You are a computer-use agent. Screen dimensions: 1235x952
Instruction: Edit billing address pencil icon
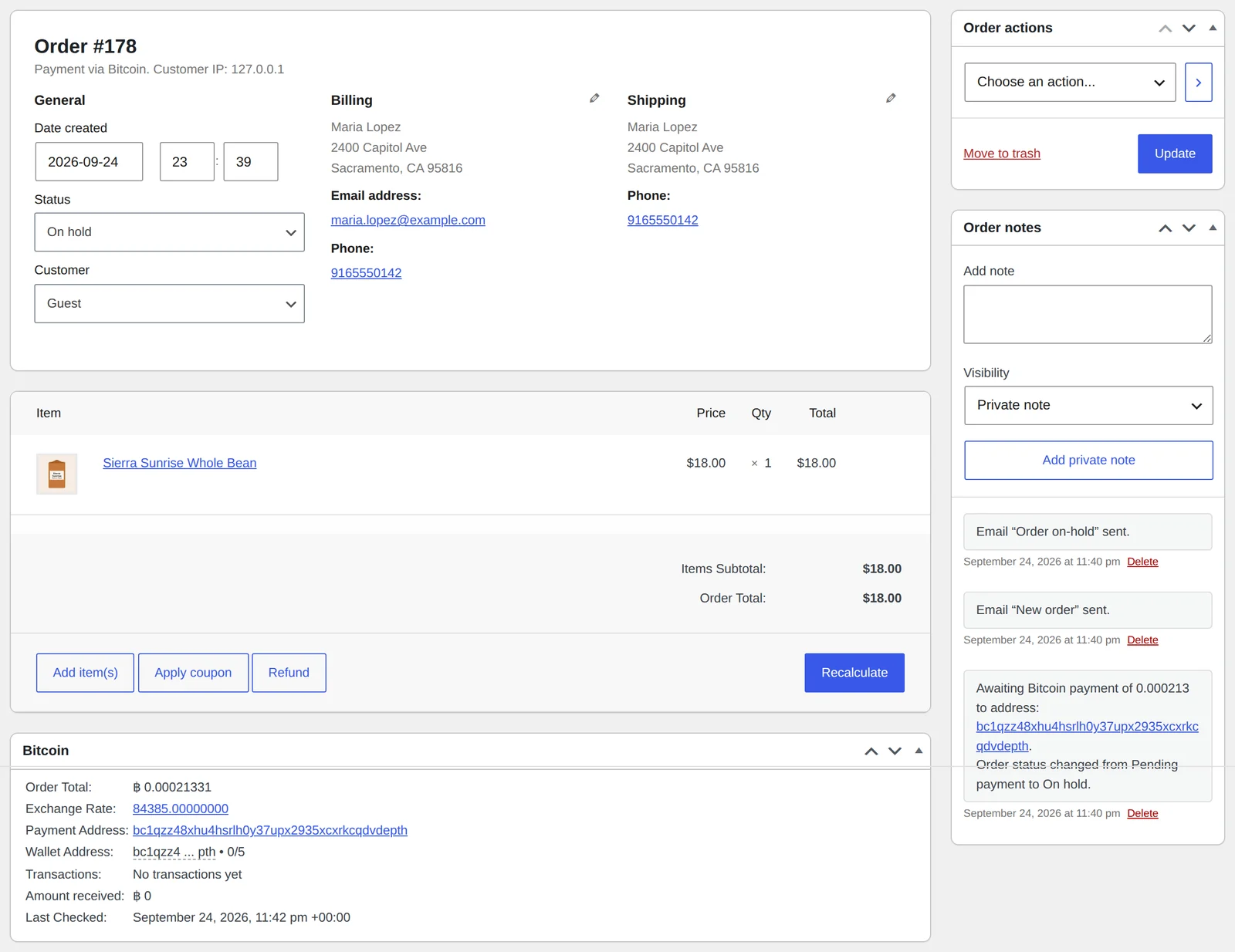pos(594,98)
